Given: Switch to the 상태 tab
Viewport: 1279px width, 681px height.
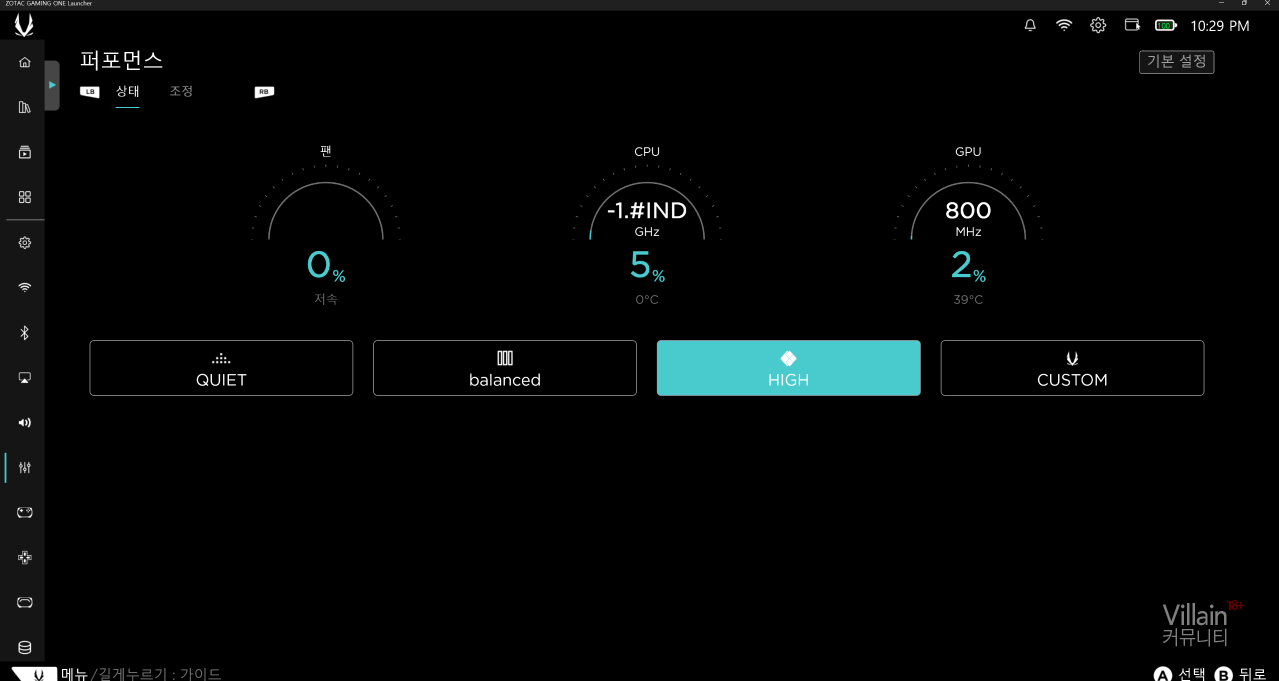Looking at the screenshot, I should pos(127,91).
